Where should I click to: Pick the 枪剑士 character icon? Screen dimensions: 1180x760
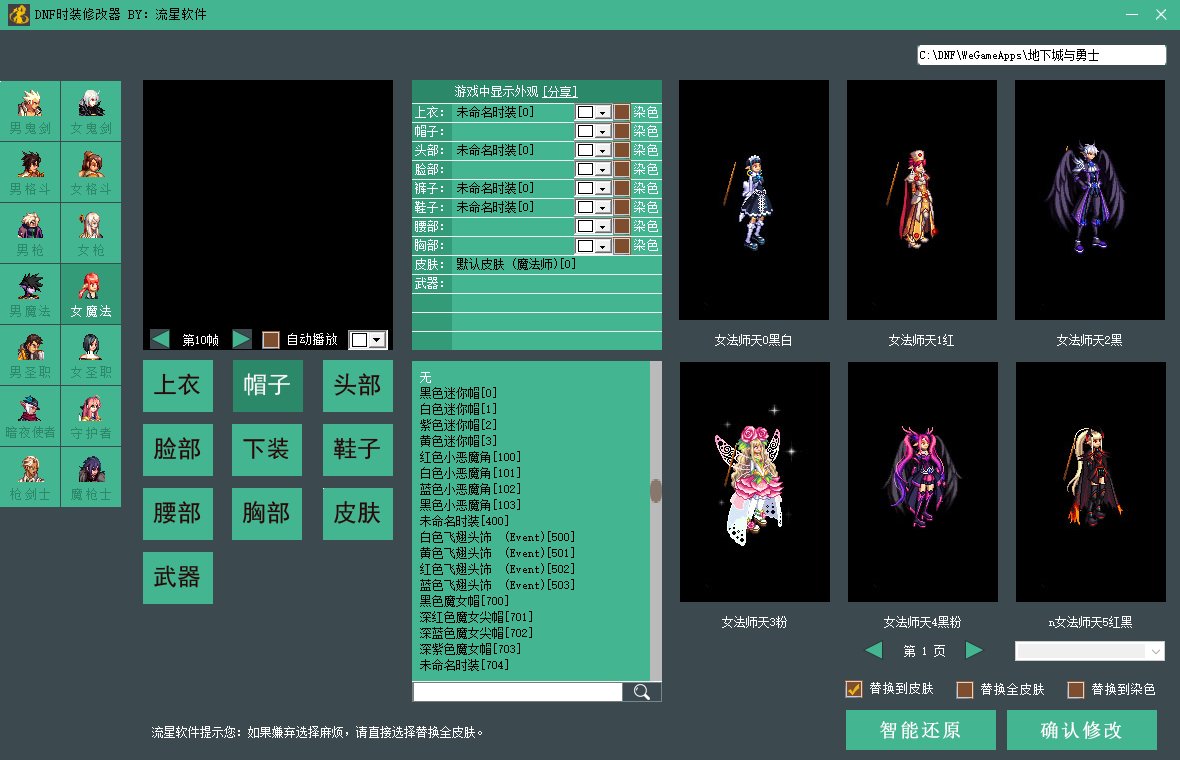[30, 477]
